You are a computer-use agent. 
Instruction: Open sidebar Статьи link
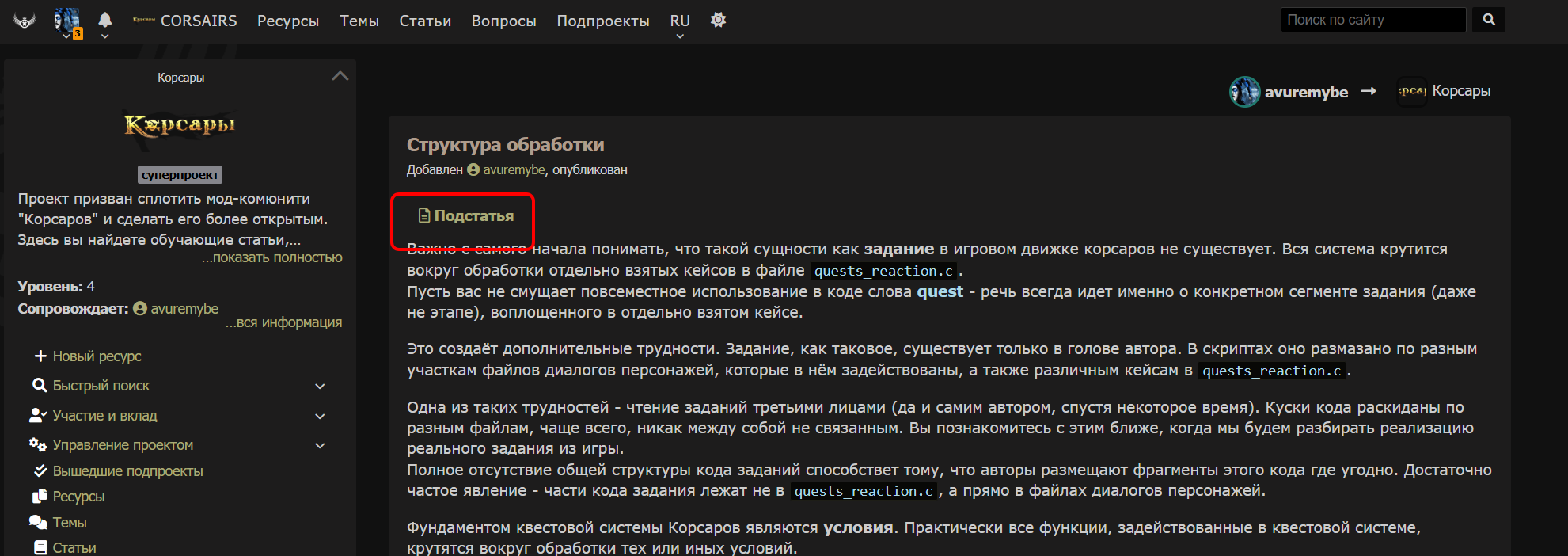point(74,548)
